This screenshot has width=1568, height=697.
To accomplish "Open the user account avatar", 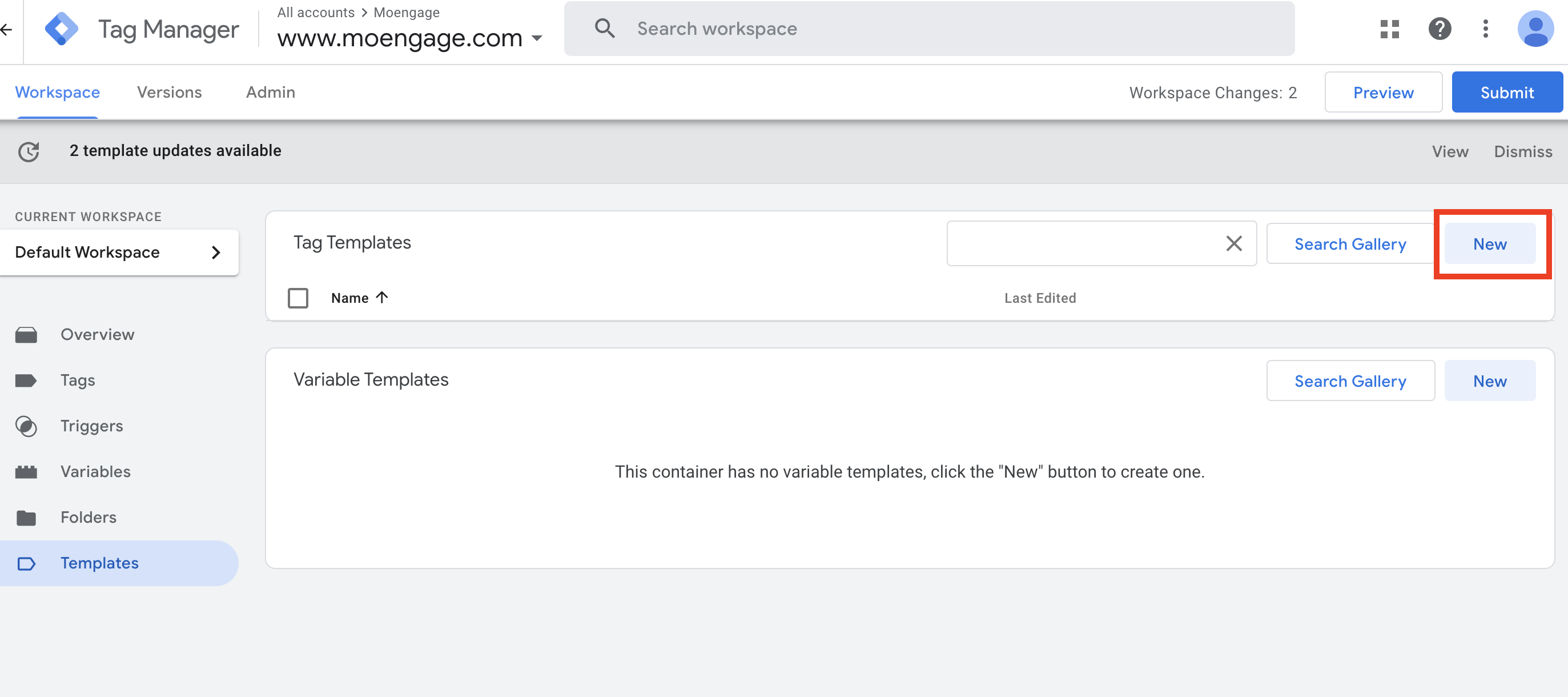I will 1535,29.
